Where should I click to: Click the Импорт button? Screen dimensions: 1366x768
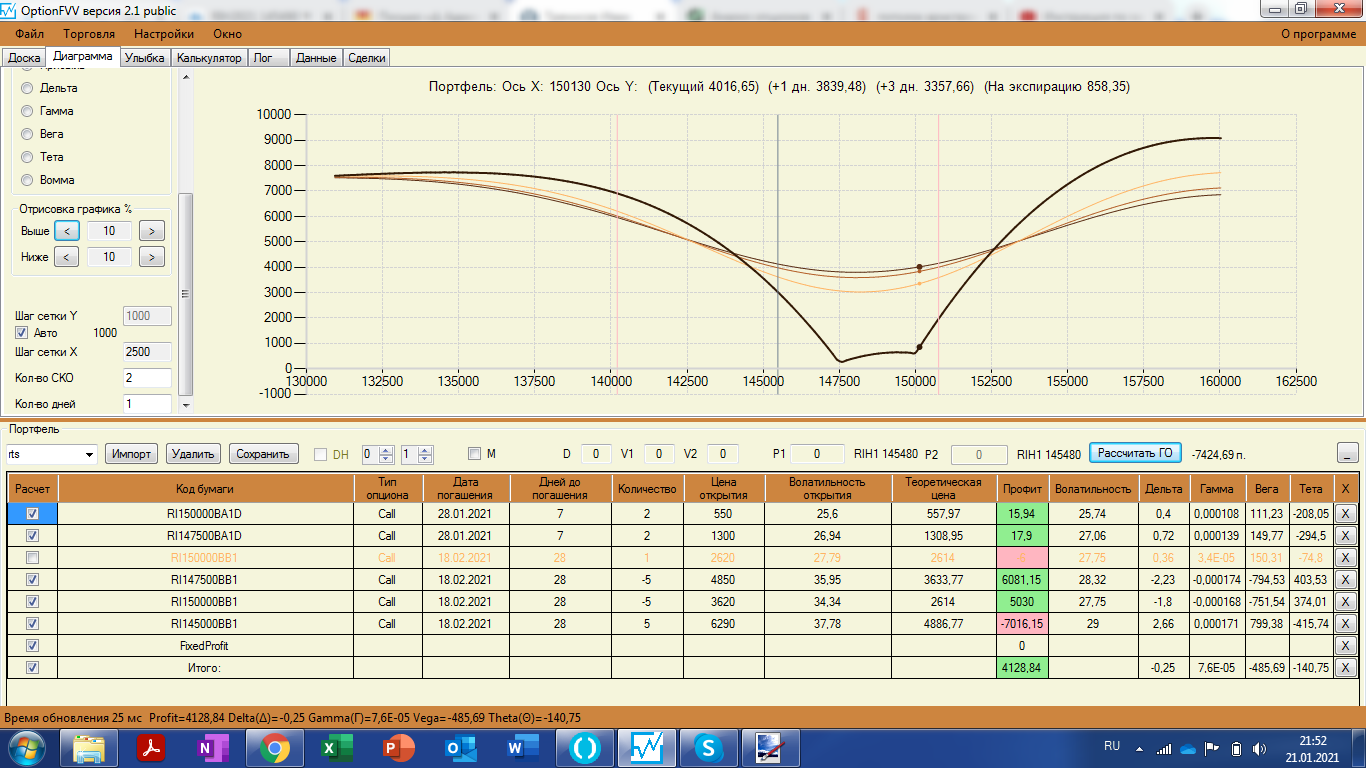click(132, 454)
